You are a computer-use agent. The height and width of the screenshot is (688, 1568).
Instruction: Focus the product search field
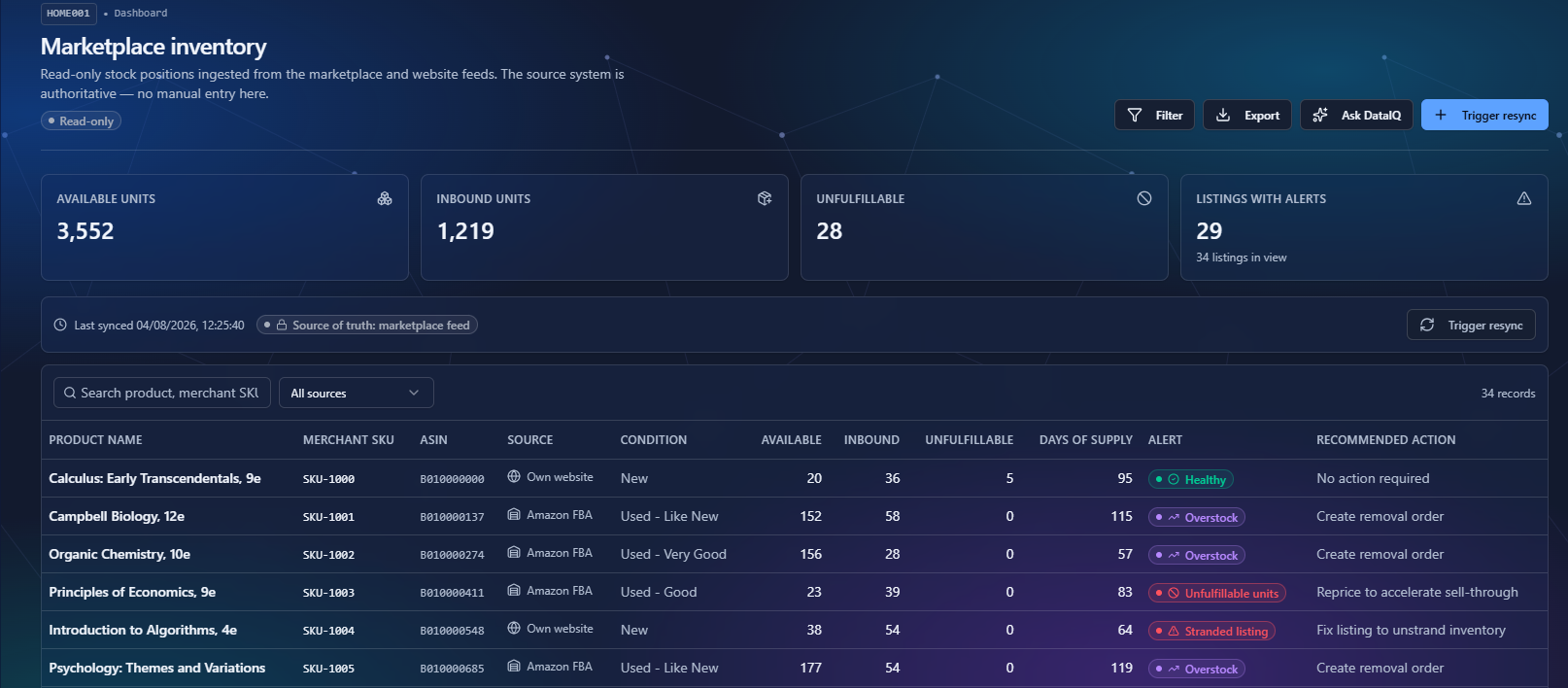point(162,393)
